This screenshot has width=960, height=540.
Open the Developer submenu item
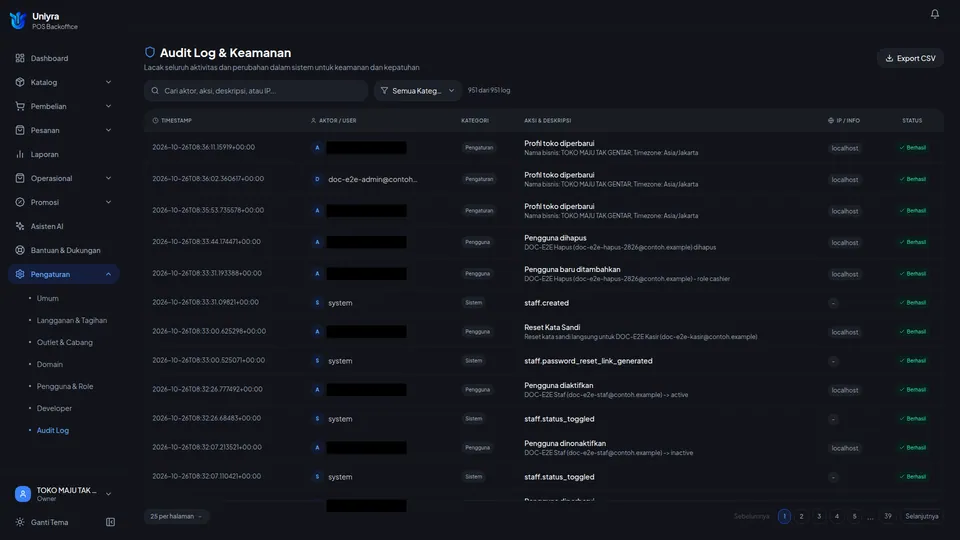[54, 408]
